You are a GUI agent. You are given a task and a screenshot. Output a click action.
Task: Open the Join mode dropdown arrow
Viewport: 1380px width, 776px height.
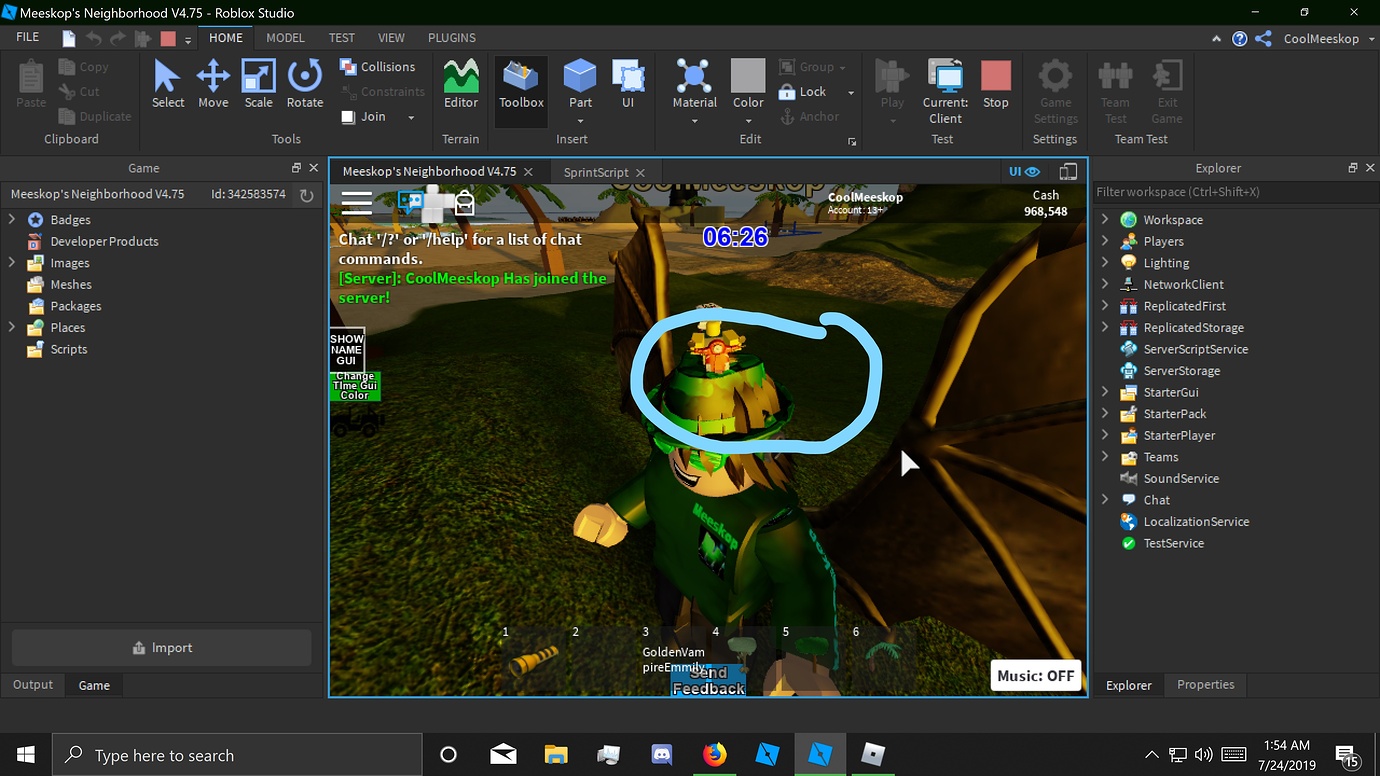coord(410,118)
